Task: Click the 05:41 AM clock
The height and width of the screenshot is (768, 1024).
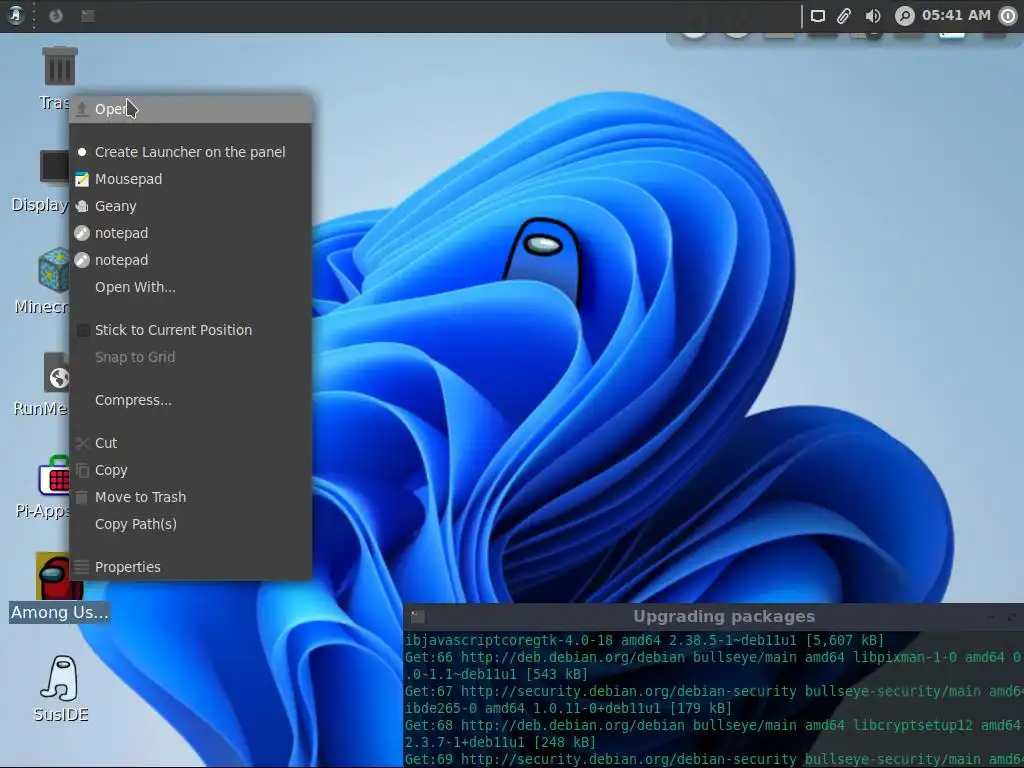Action: coord(956,15)
